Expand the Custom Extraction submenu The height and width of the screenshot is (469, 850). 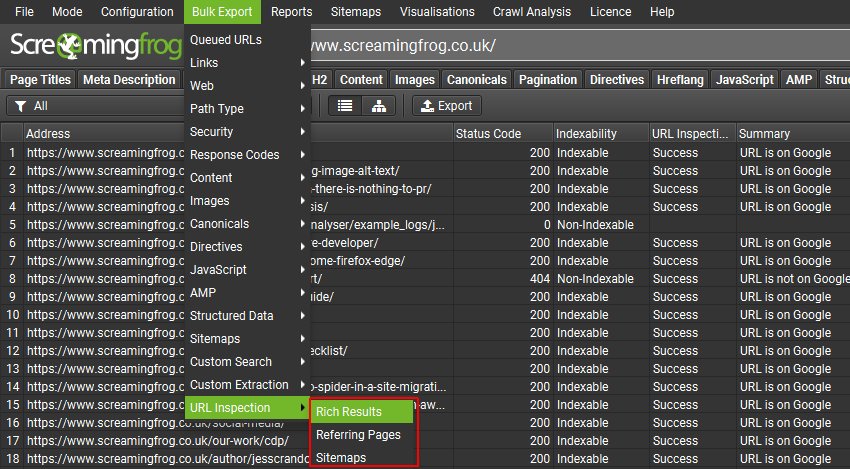pyautogui.click(x=247, y=384)
